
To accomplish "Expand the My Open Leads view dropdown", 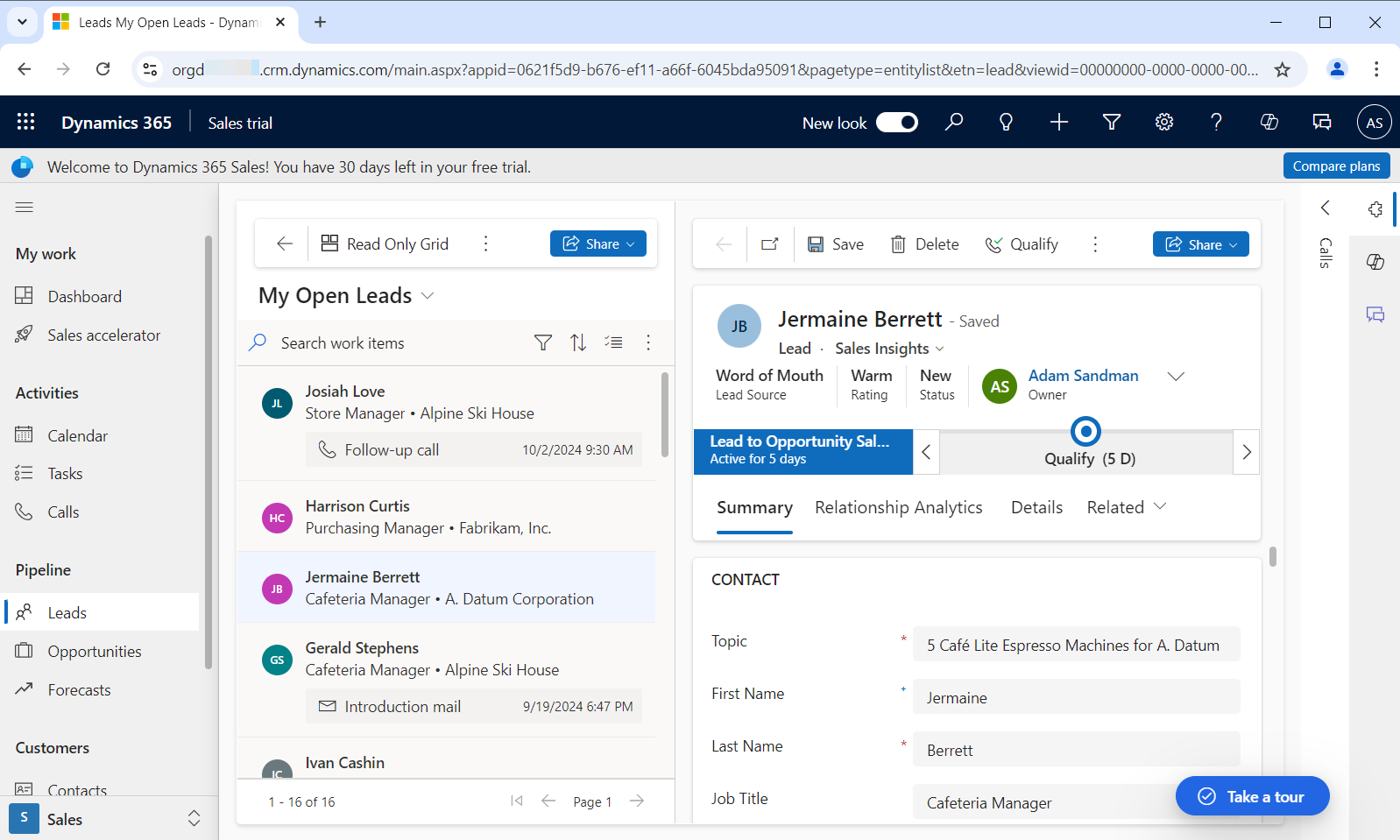I will point(428,296).
